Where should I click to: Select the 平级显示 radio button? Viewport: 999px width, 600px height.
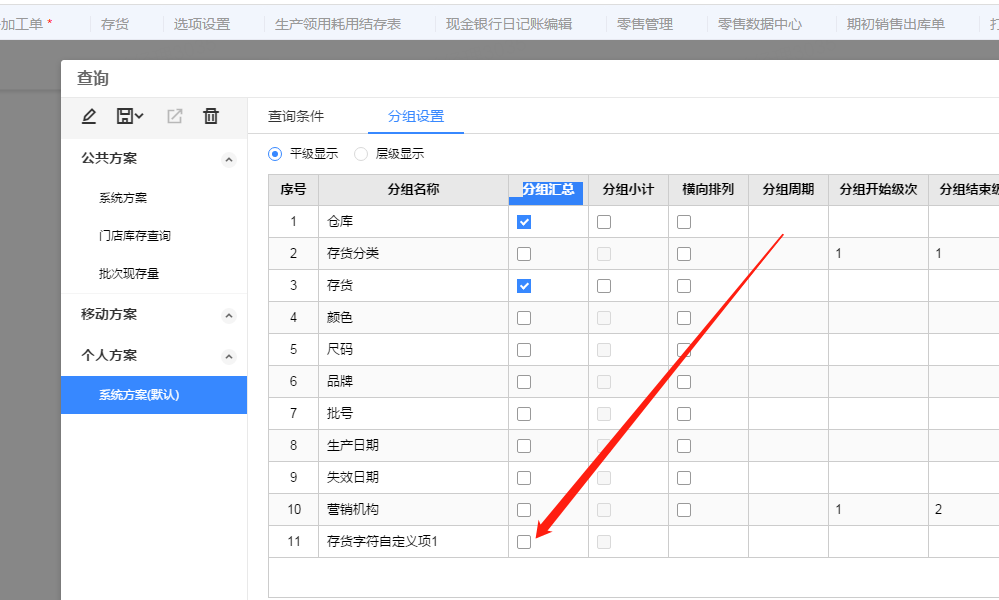point(275,154)
